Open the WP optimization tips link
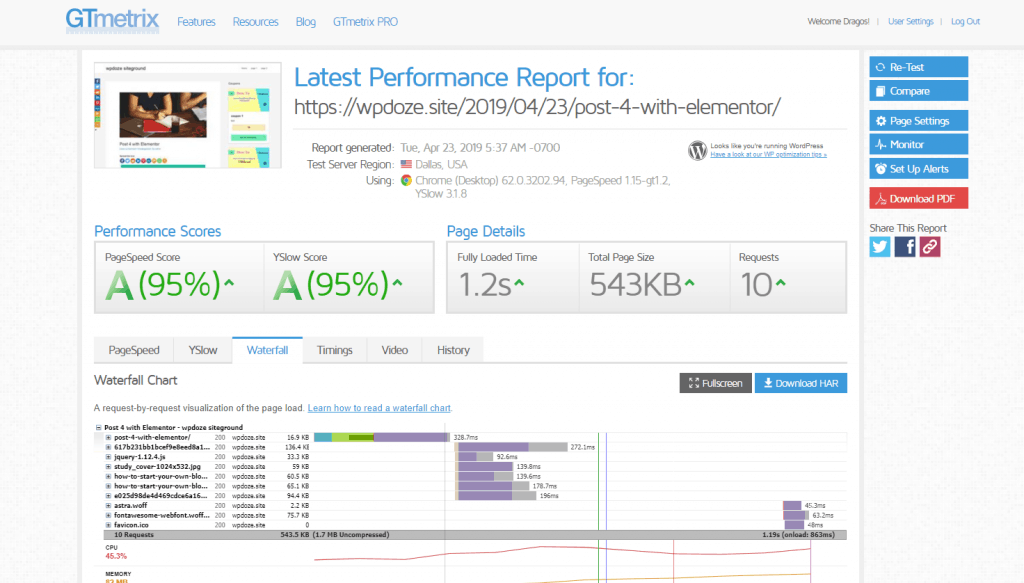 pyautogui.click(x=769, y=155)
